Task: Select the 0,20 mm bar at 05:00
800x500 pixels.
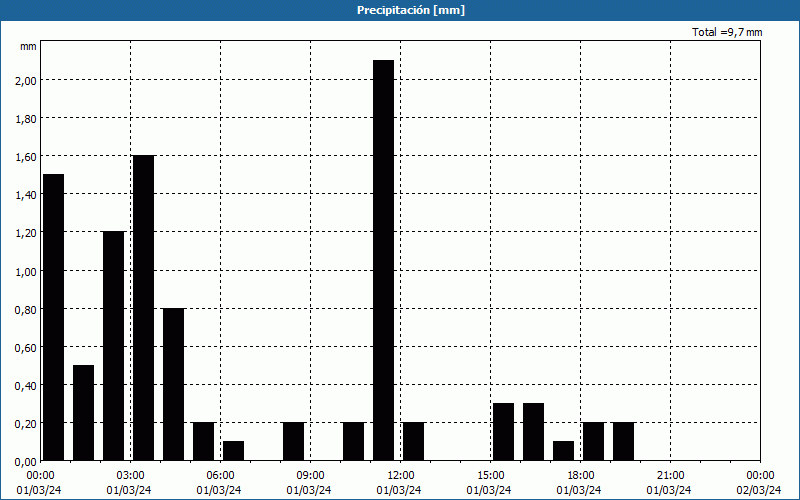Action: click(x=204, y=441)
